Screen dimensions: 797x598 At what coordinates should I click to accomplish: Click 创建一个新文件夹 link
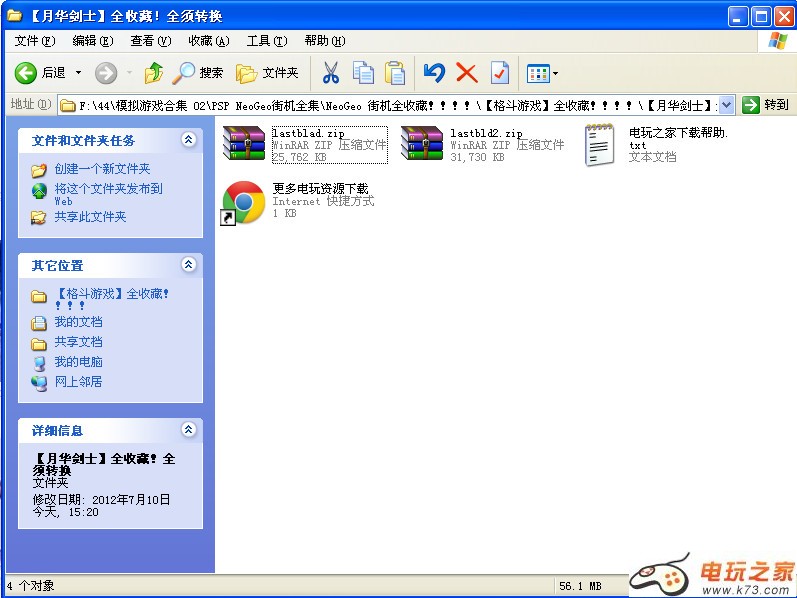(x=102, y=169)
